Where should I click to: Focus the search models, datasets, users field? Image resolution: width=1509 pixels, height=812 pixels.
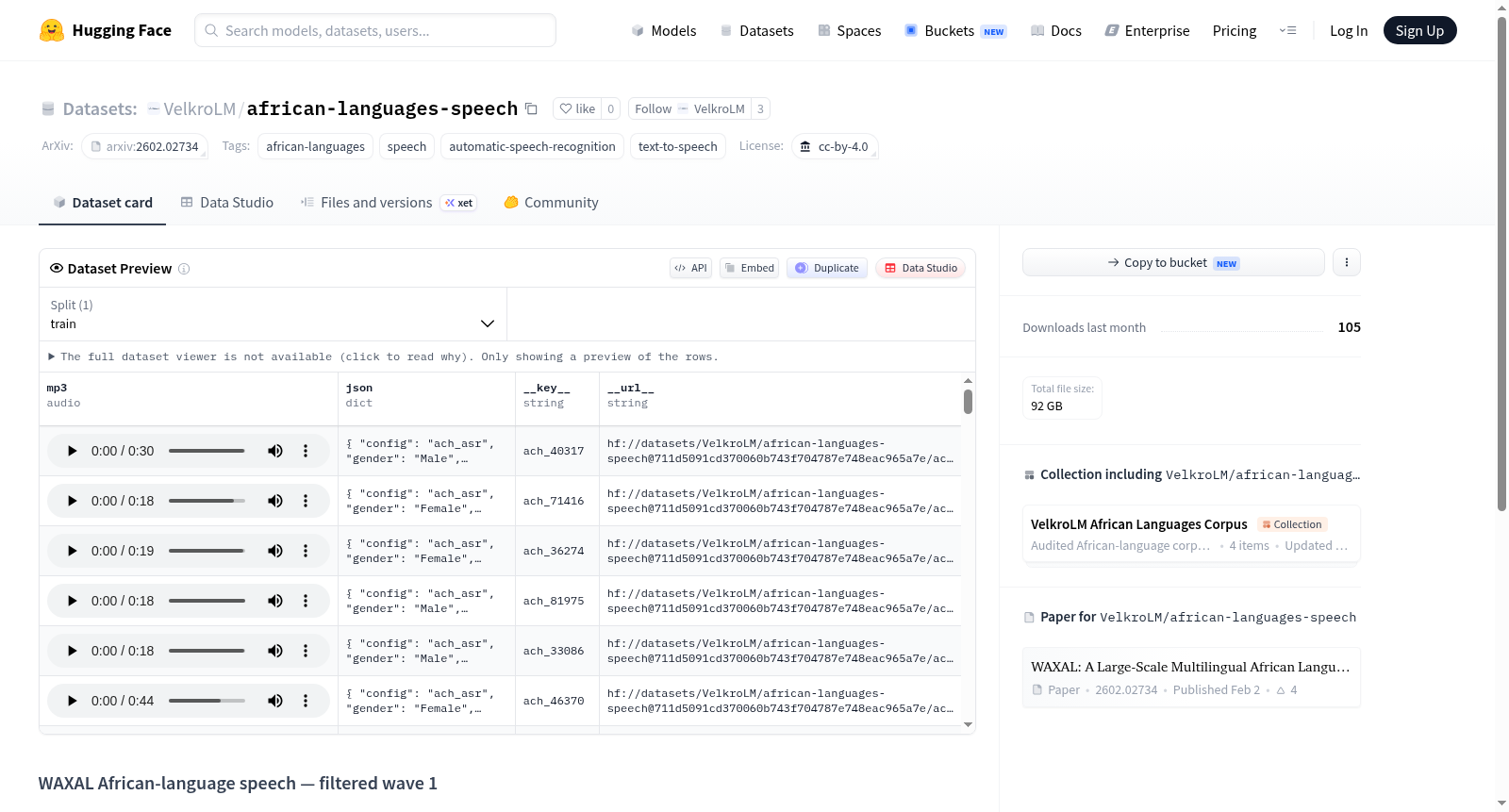coord(375,30)
